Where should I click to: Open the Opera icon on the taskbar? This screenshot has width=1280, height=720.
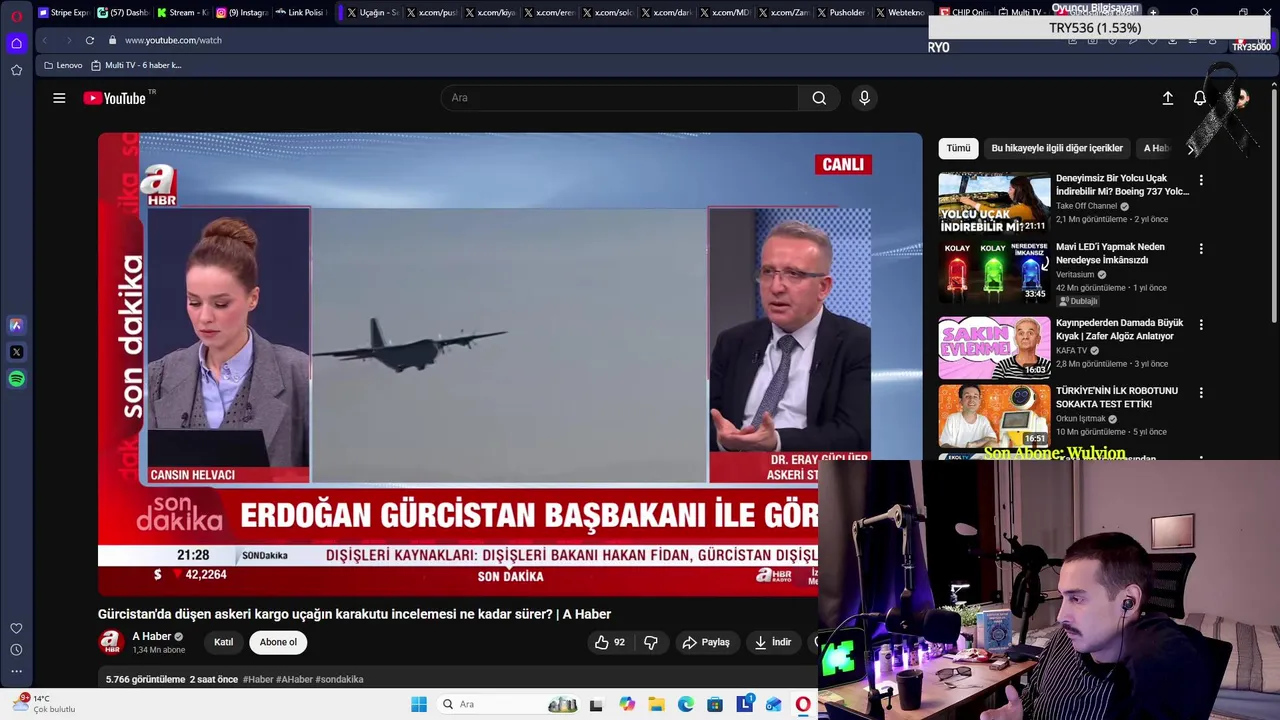click(803, 704)
